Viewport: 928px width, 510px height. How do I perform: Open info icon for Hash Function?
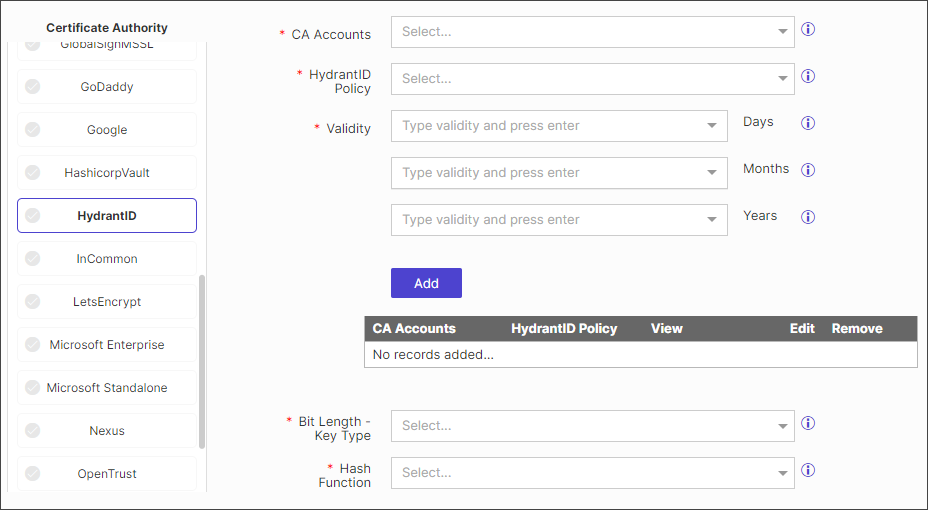click(808, 470)
